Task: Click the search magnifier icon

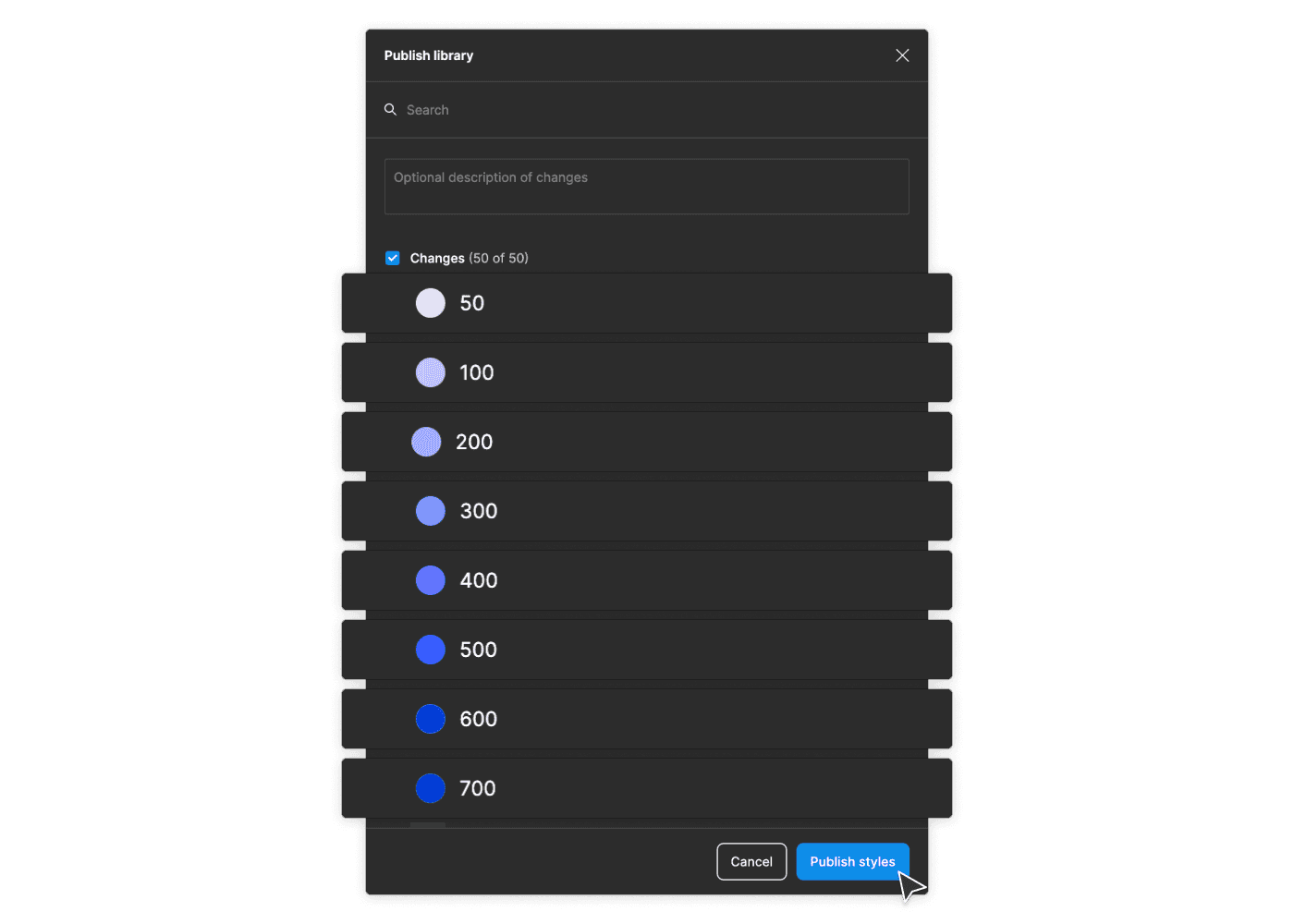Action: tap(390, 109)
